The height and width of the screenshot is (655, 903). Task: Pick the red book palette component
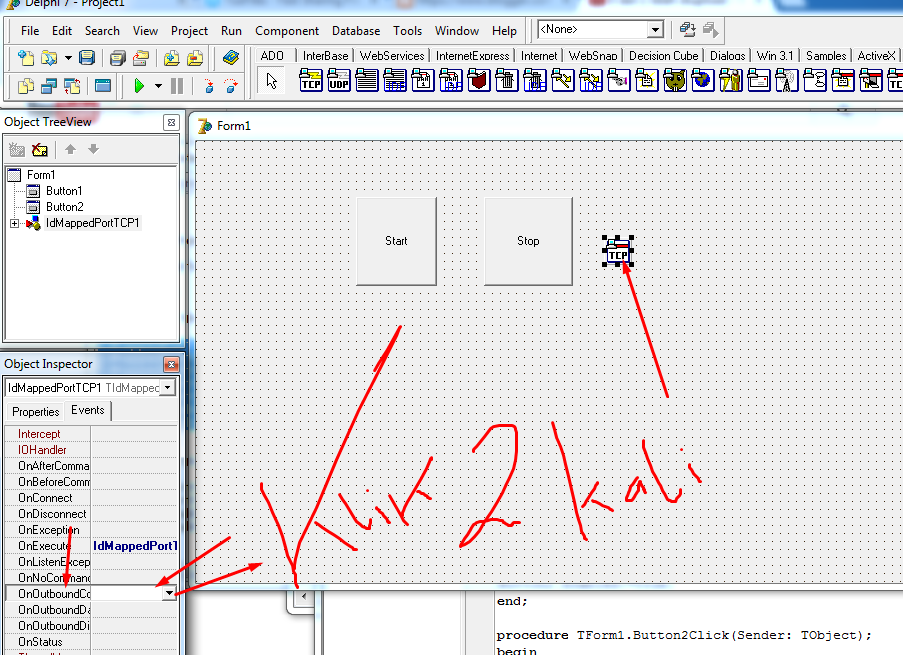click(479, 81)
